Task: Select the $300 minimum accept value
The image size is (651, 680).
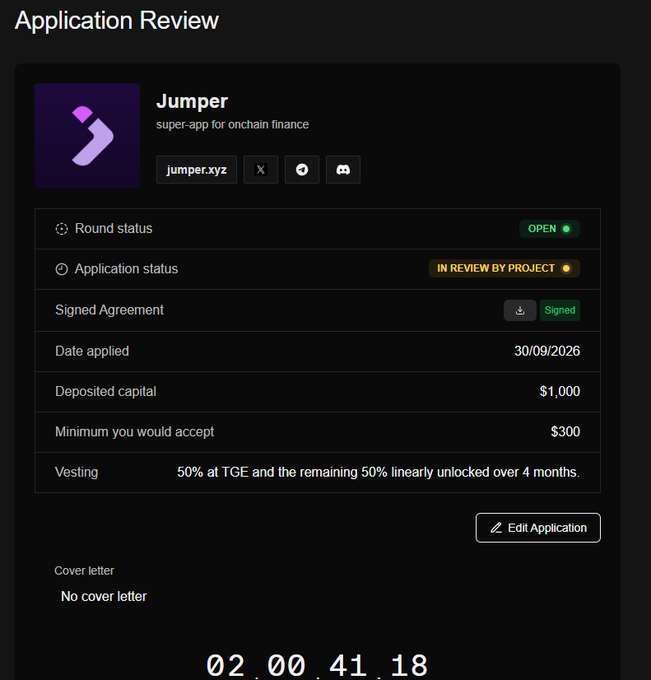Action: click(565, 432)
